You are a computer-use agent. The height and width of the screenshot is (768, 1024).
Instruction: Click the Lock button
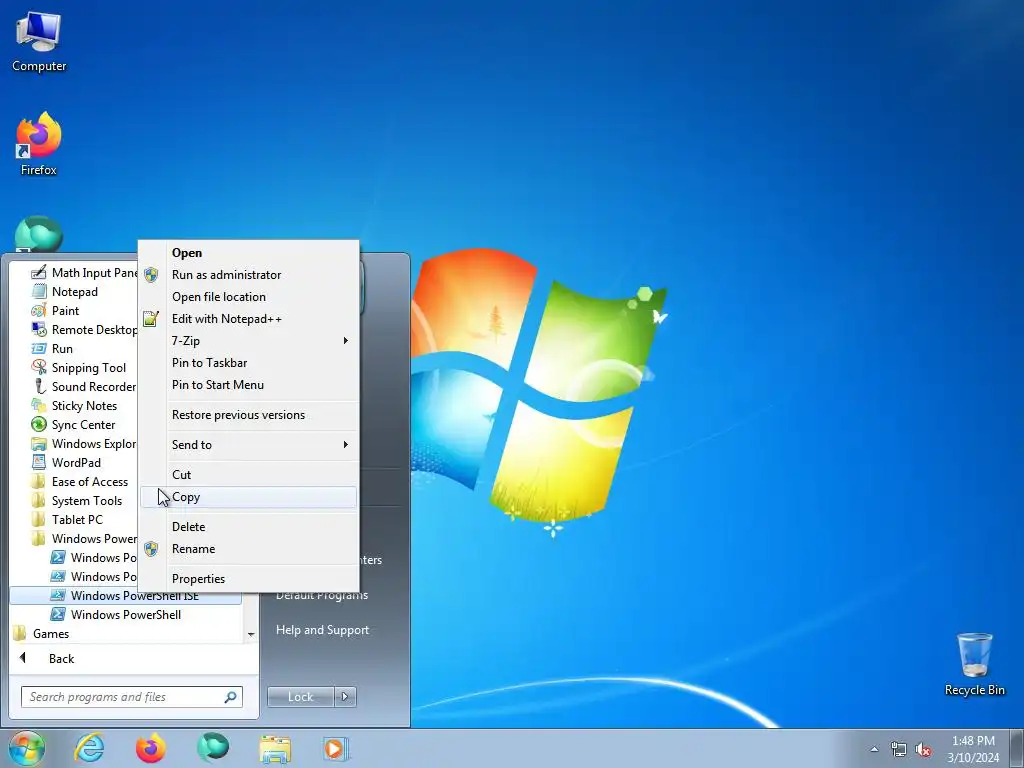pyautogui.click(x=300, y=697)
